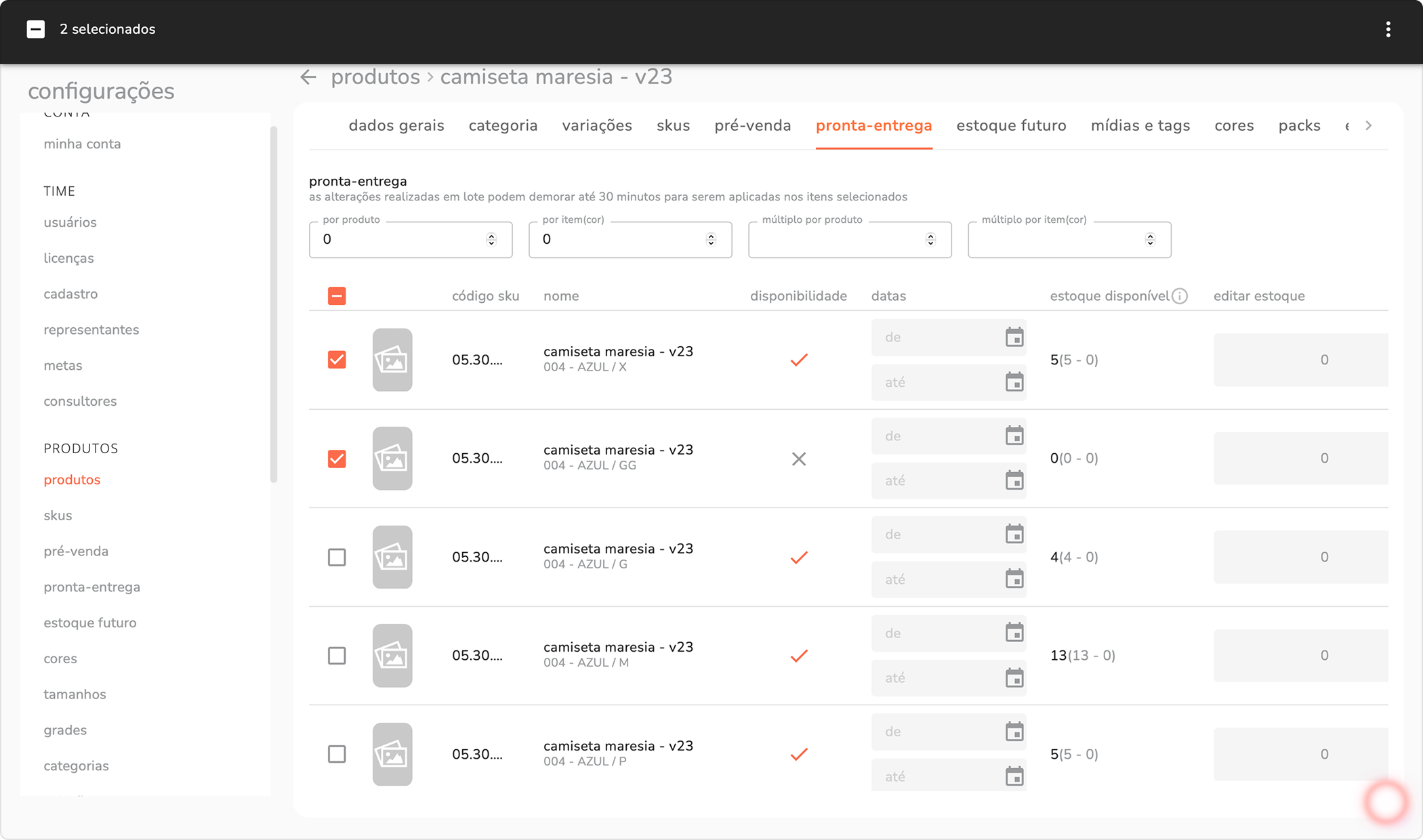1423x840 pixels.
Task: Click the floating orange circle help button
Action: click(1386, 802)
